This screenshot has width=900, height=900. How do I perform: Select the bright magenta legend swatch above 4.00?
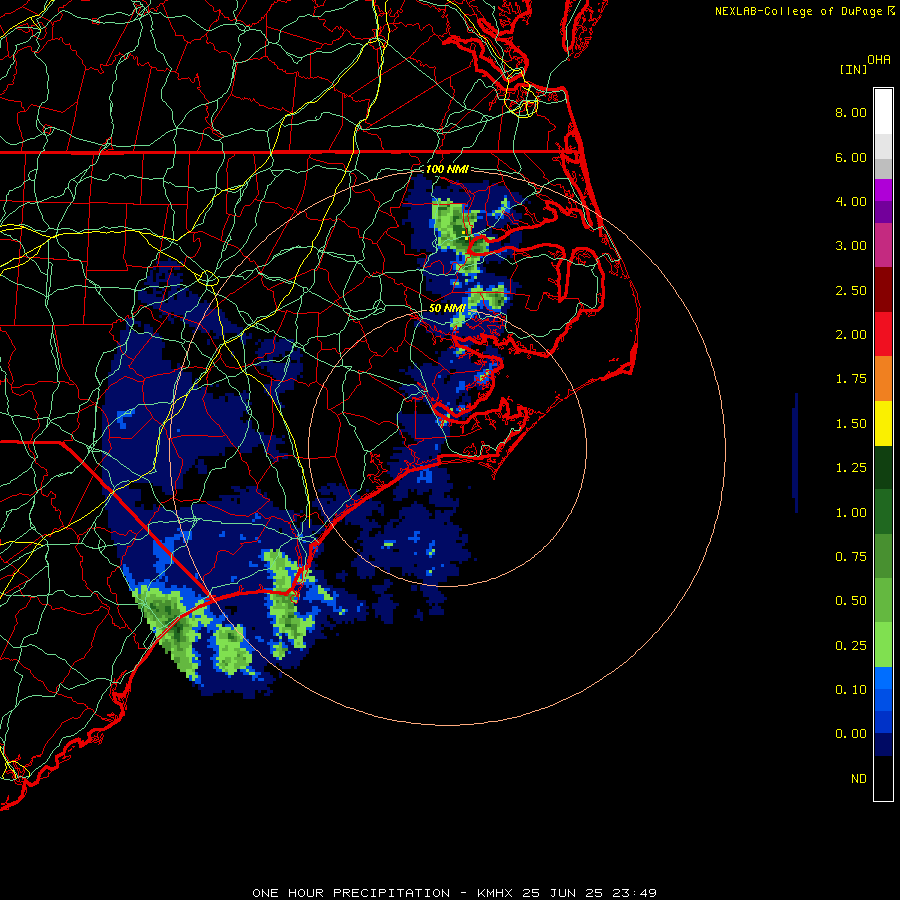pos(883,190)
